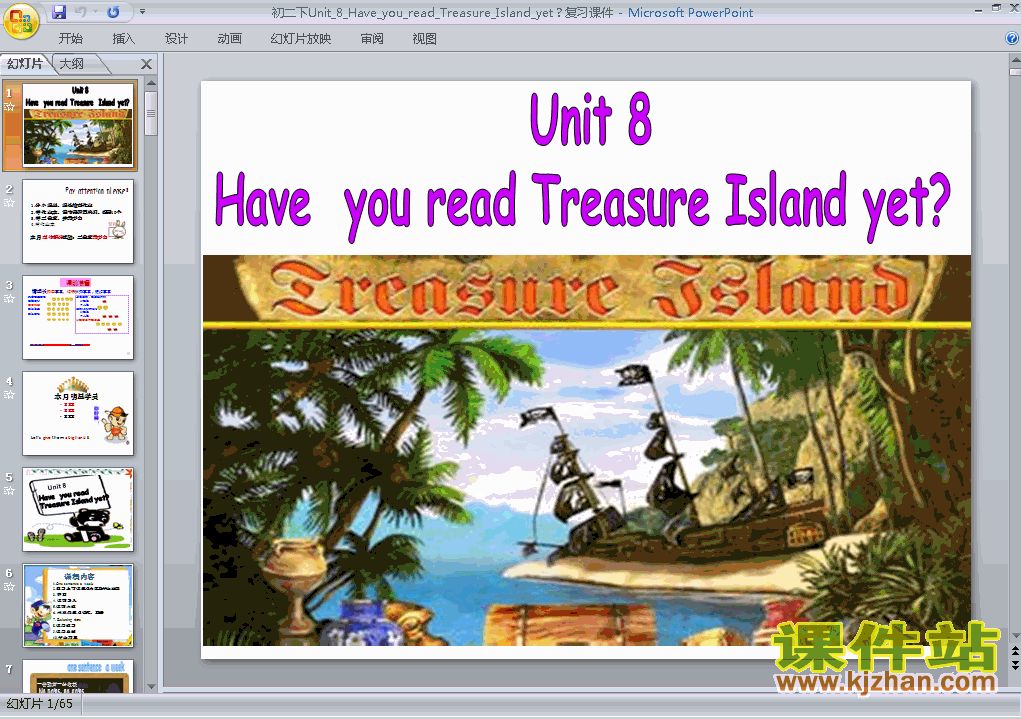1021x719 pixels.
Task: Click the thumbnail pane scrollbar thumb
Action: pyautogui.click(x=151, y=113)
